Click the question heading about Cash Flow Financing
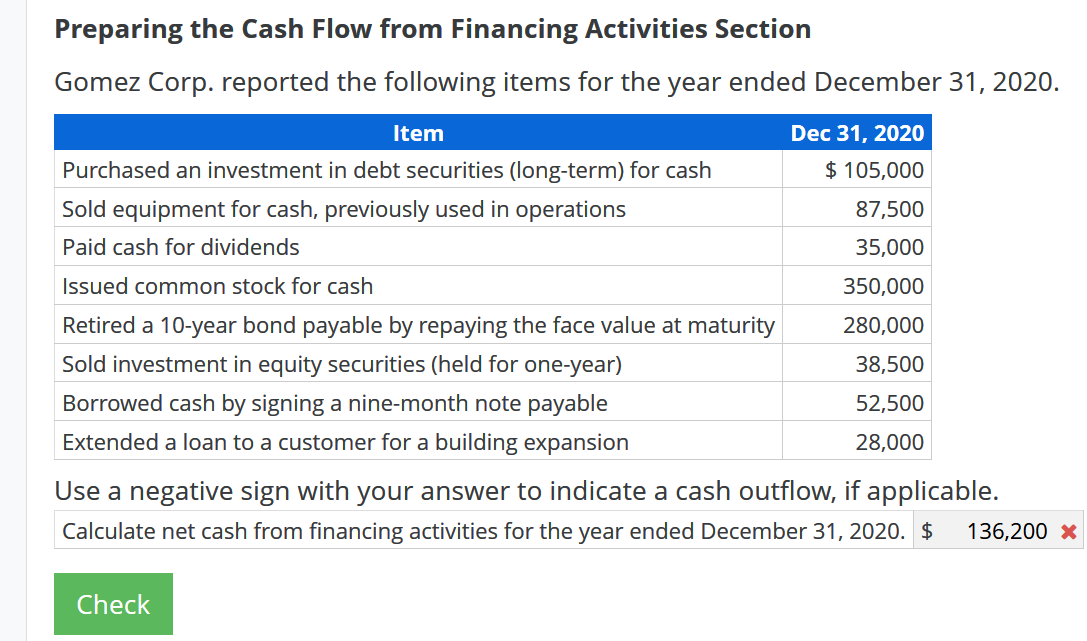1087x641 pixels. 433,29
